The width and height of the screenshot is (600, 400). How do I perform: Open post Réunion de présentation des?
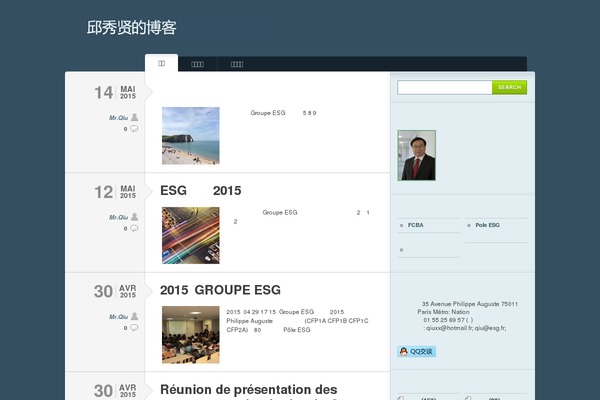point(249,389)
